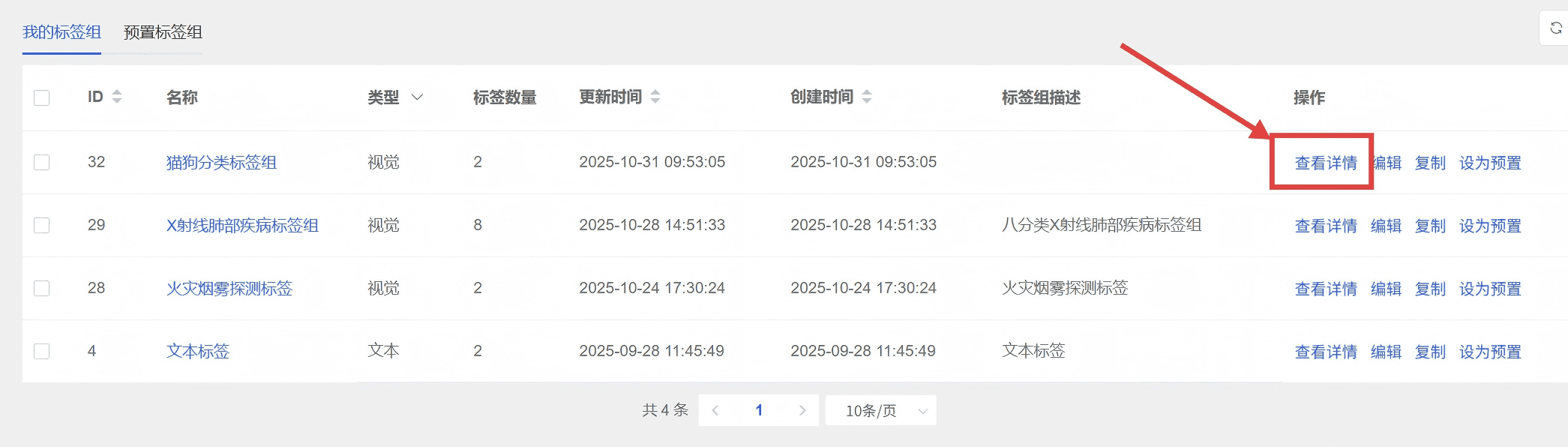Viewport: 1568px width, 447px height.
Task: Click 设为预置 for X射线肺部疾病标签组
Action: [1489, 226]
